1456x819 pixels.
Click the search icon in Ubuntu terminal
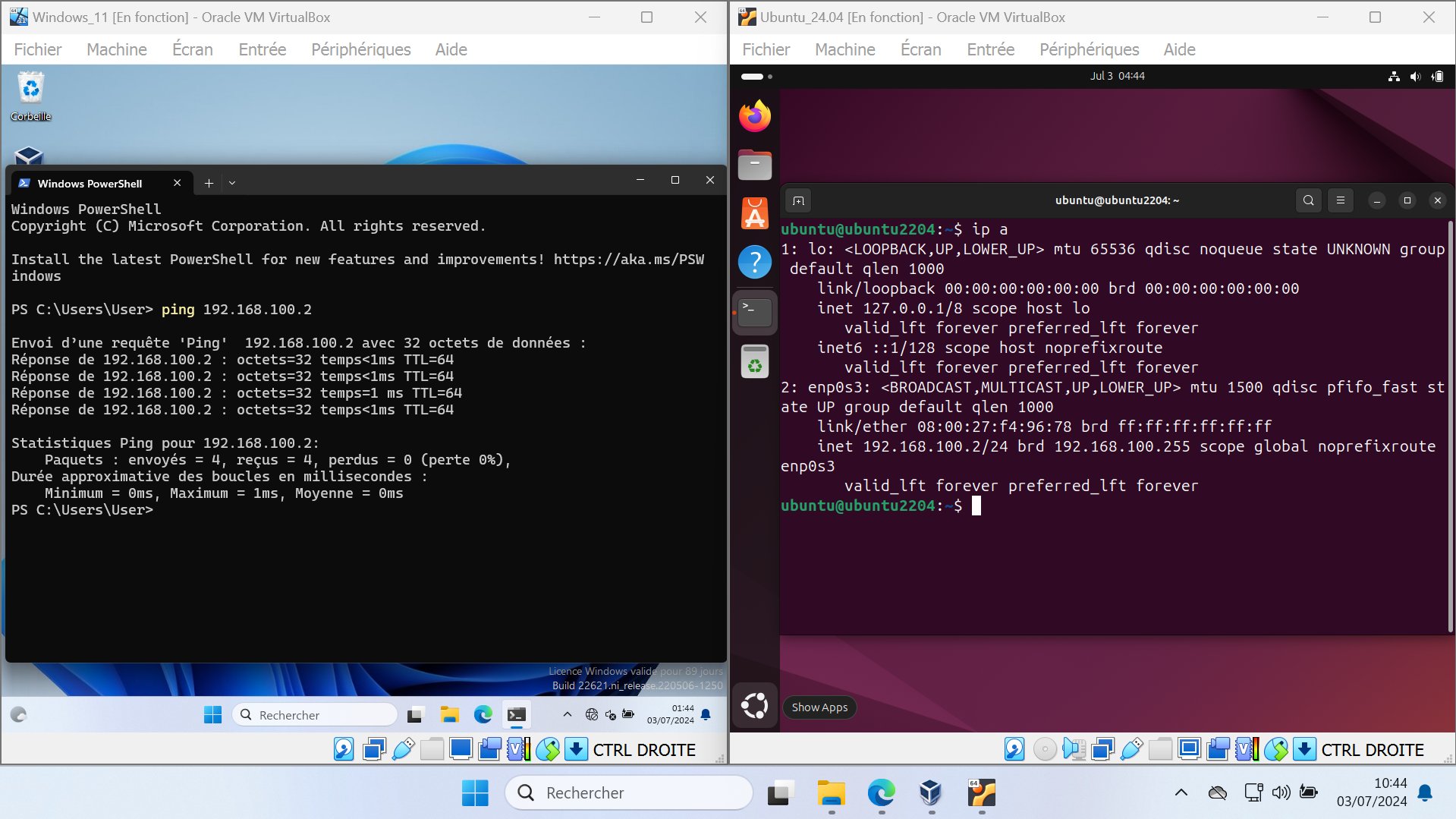(x=1309, y=200)
